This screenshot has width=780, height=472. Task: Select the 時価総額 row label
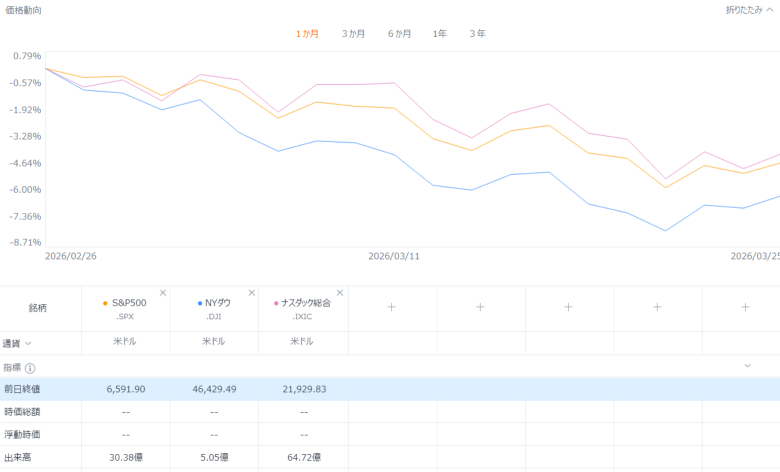(x=22, y=412)
